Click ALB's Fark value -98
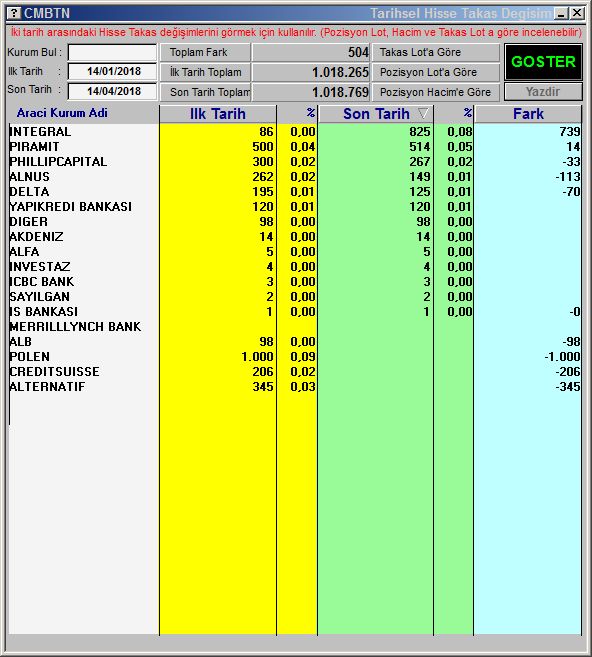Viewport: 592px width, 657px height. tap(571, 342)
